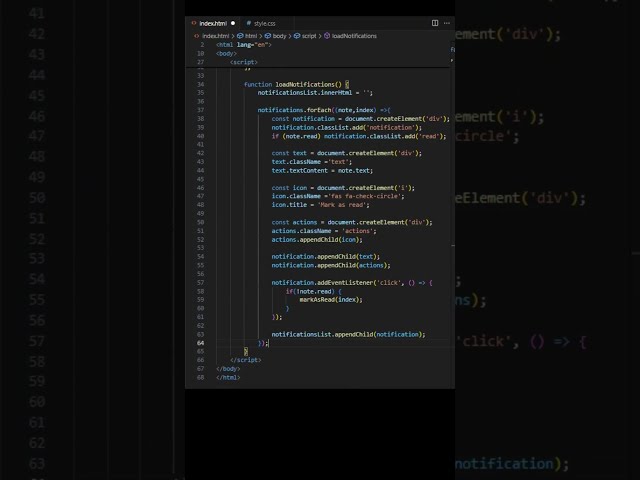Jump to sticky line '<body>'
Viewport: 640px width, 480px height.
tap(226, 53)
